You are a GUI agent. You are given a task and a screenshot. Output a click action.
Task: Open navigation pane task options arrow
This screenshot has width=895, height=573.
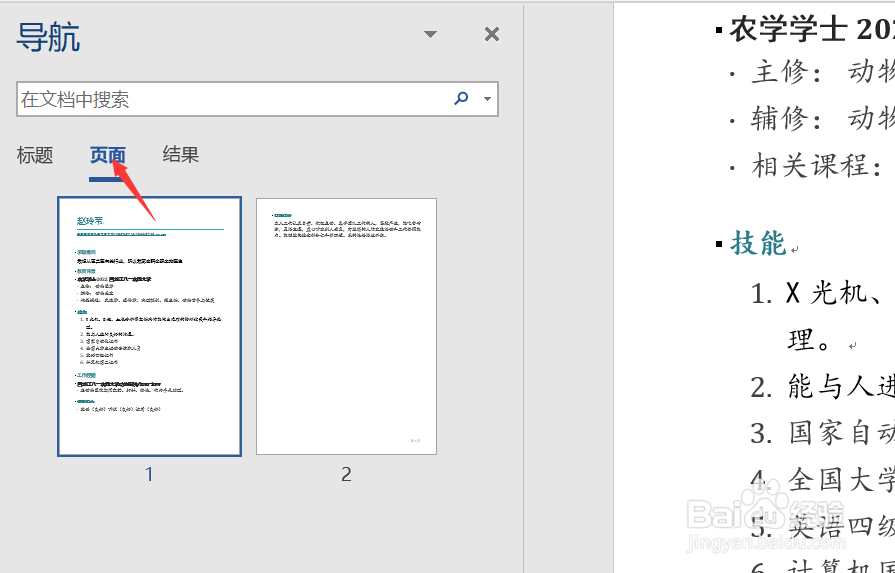(430, 34)
